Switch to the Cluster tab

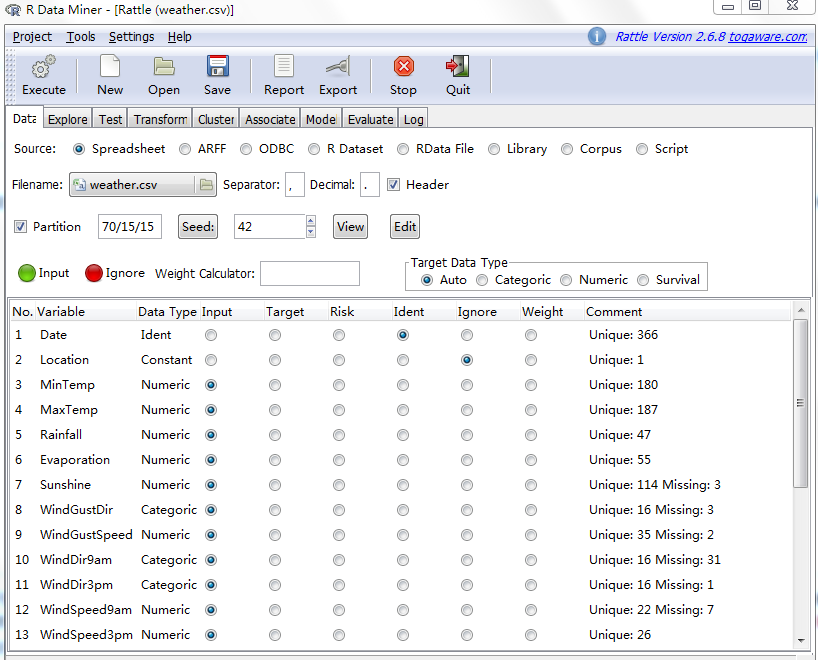(216, 119)
